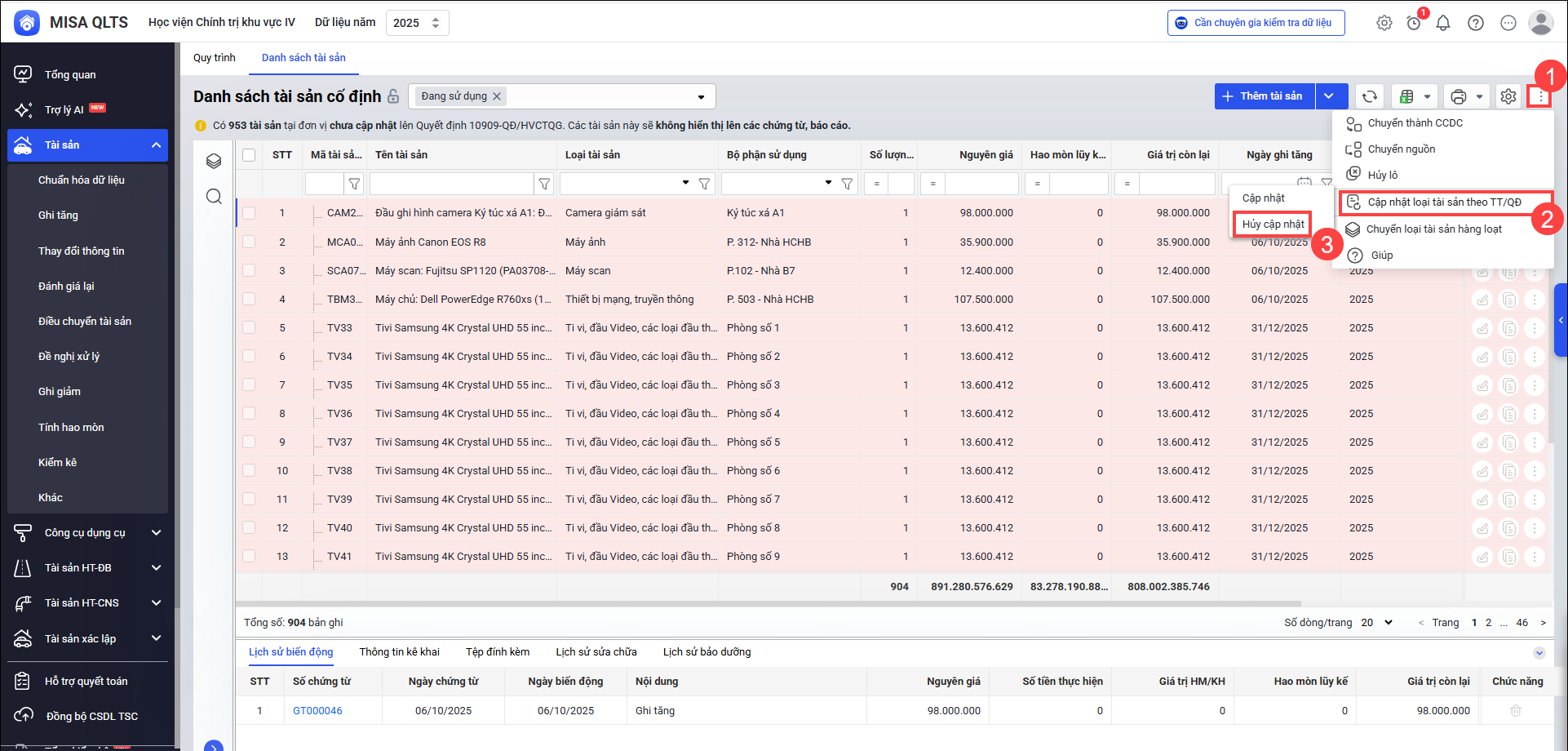Click the layers icon beside table
This screenshot has width=1568, height=751.
214,161
